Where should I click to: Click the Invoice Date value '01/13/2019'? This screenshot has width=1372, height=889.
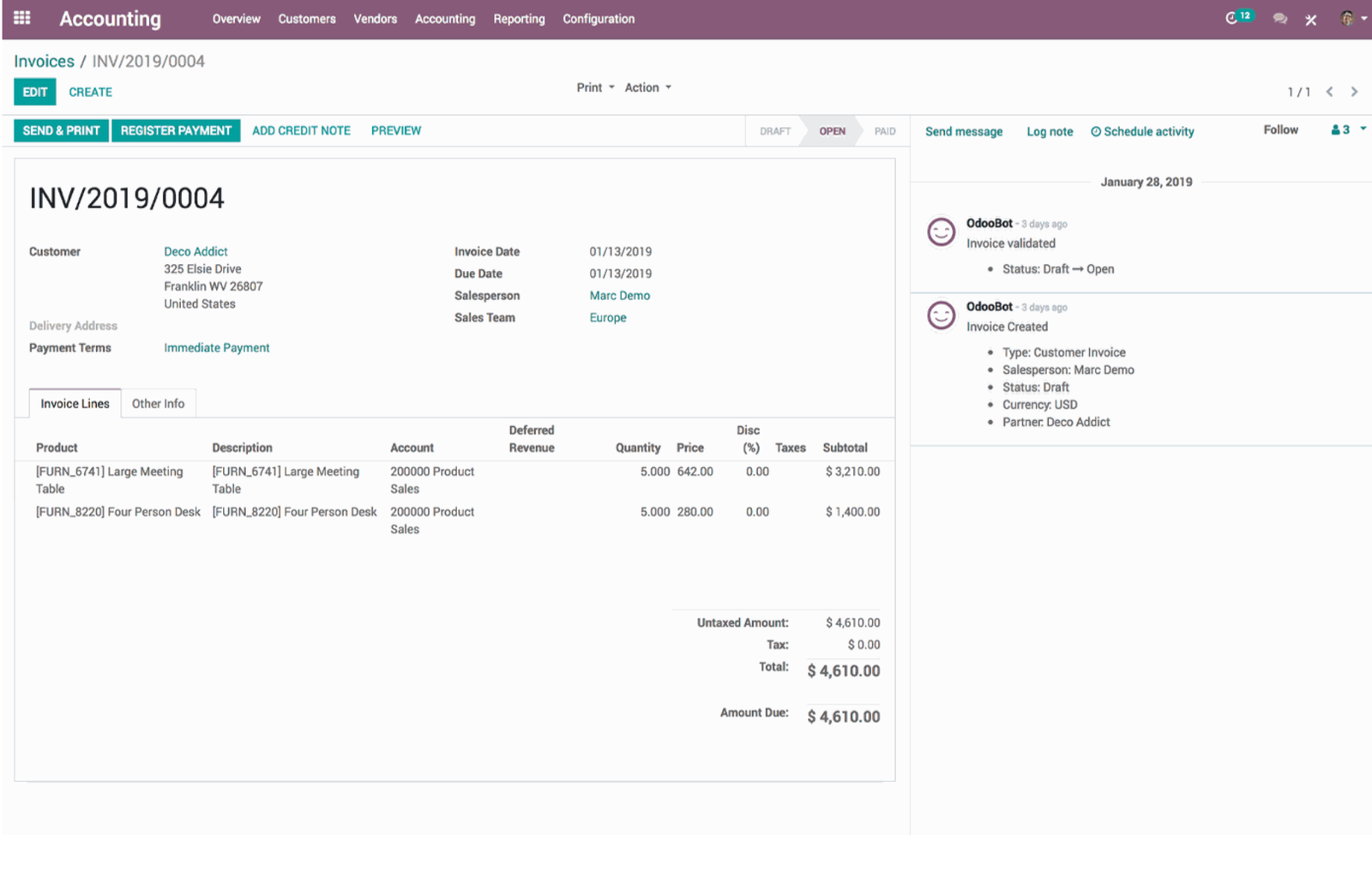(x=620, y=251)
